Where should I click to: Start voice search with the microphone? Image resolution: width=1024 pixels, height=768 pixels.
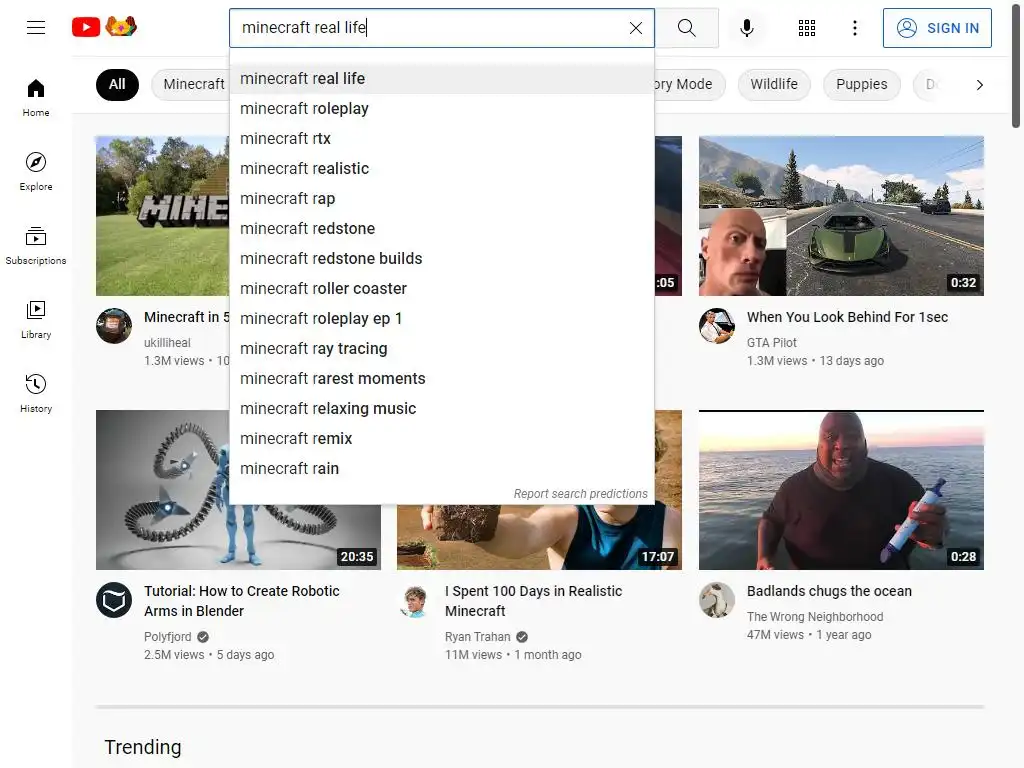(746, 28)
